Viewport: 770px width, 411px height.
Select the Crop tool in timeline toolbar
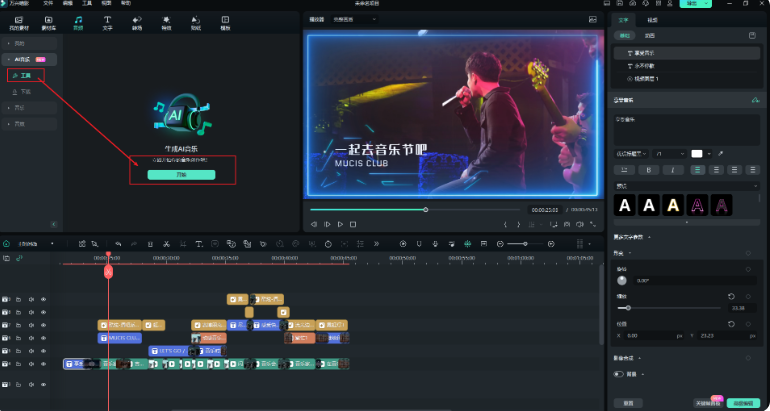point(183,244)
